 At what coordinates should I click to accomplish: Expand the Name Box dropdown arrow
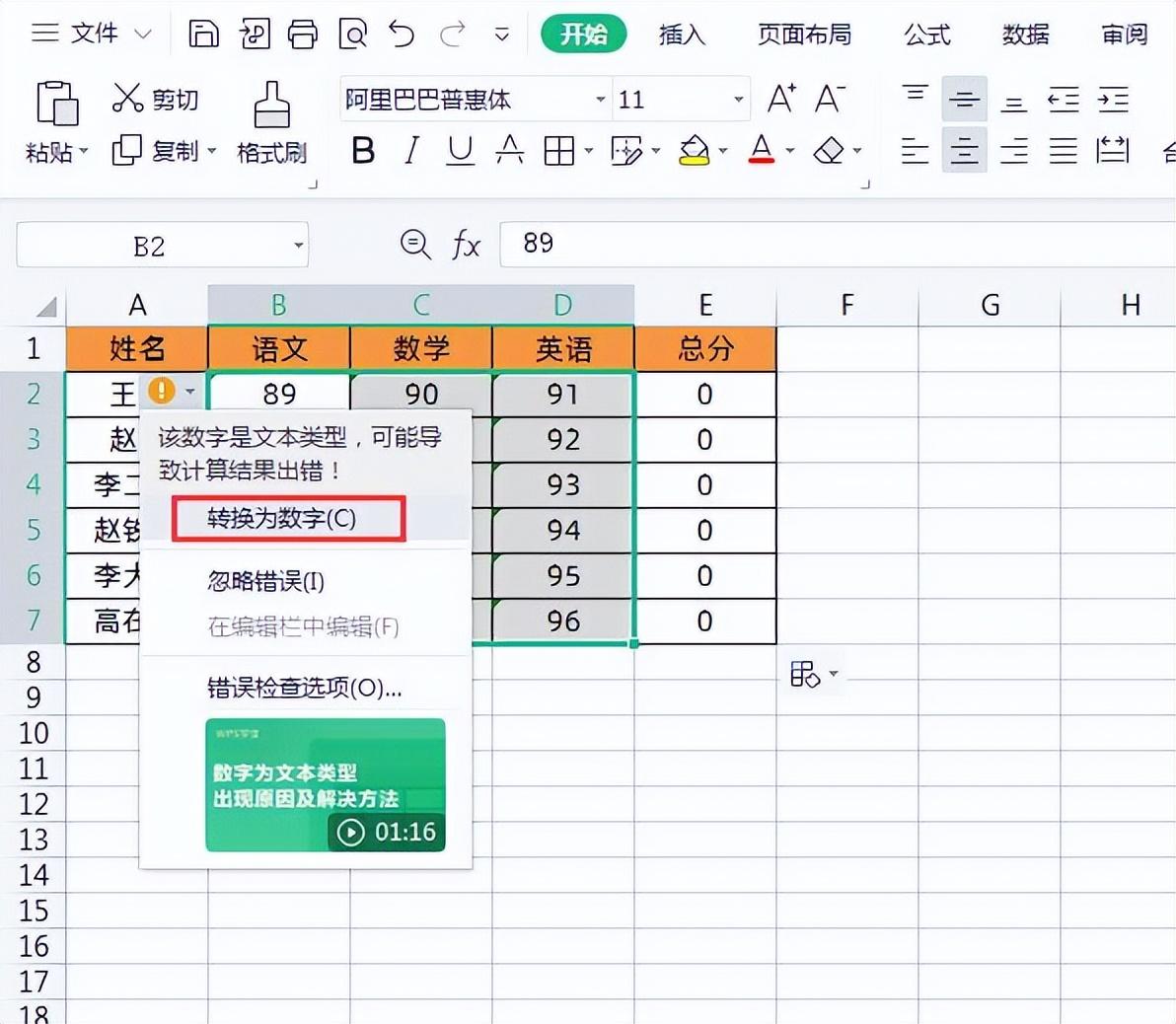[299, 246]
